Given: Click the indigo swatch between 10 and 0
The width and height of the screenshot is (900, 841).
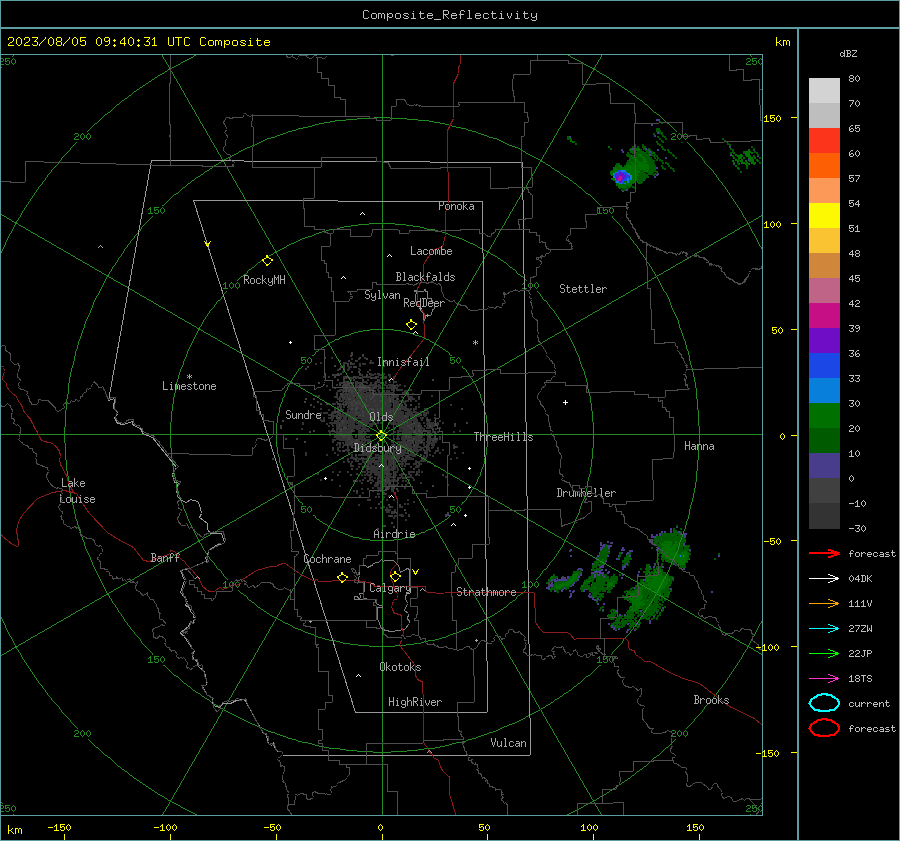Looking at the screenshot, I should [x=824, y=465].
